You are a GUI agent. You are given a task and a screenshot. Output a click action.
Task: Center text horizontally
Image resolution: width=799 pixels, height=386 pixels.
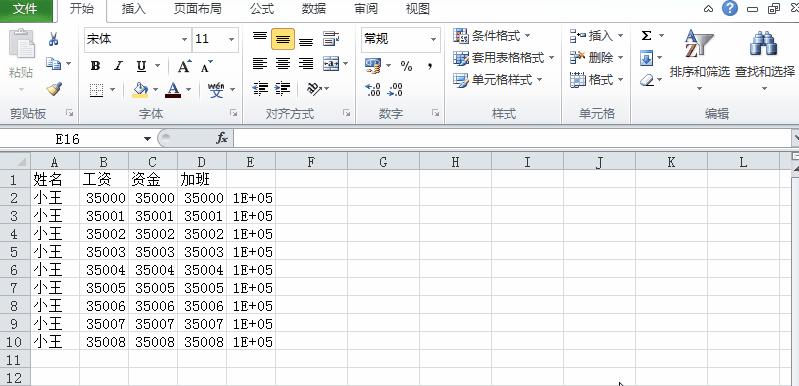(283, 64)
